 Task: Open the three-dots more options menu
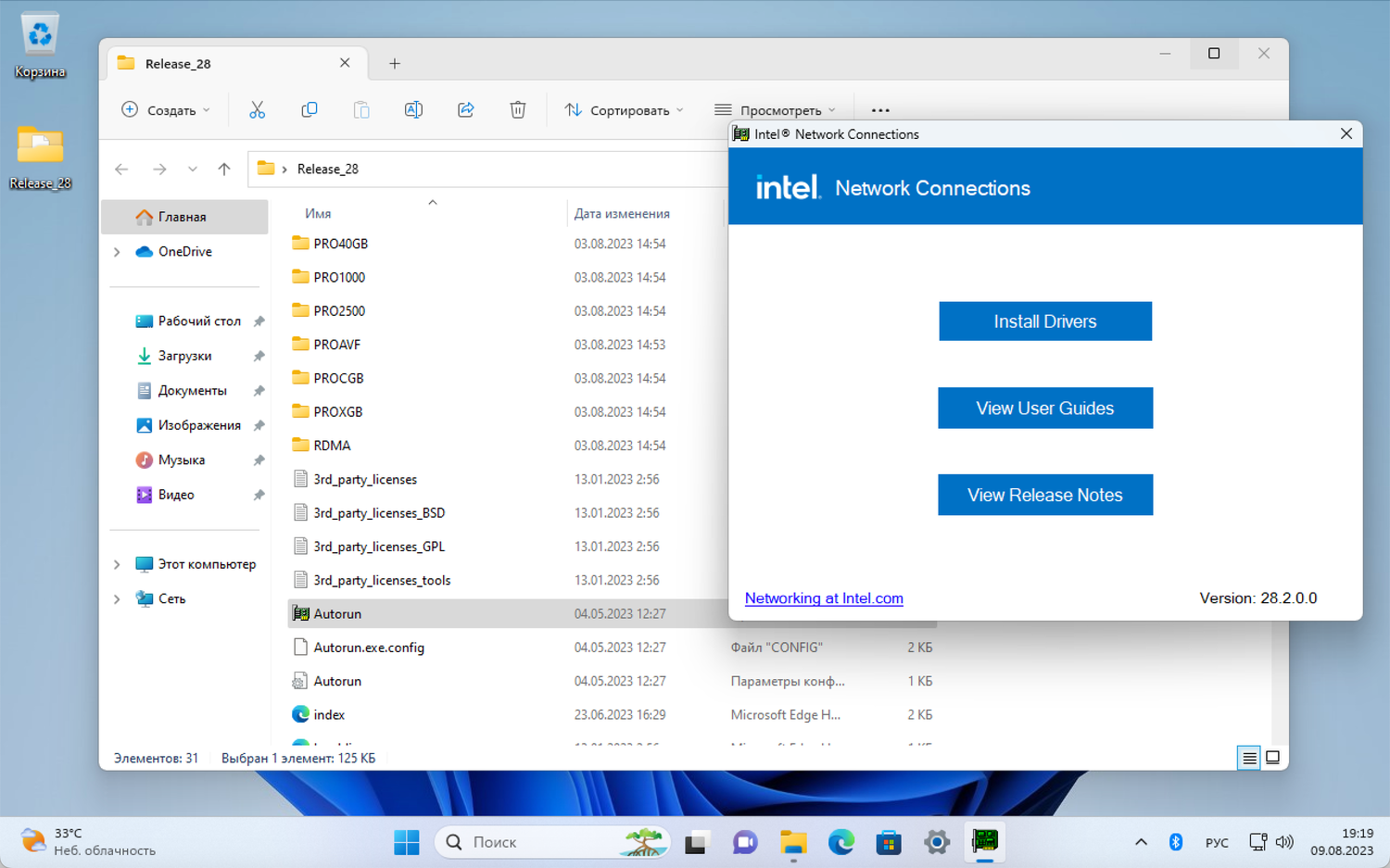pos(880,110)
